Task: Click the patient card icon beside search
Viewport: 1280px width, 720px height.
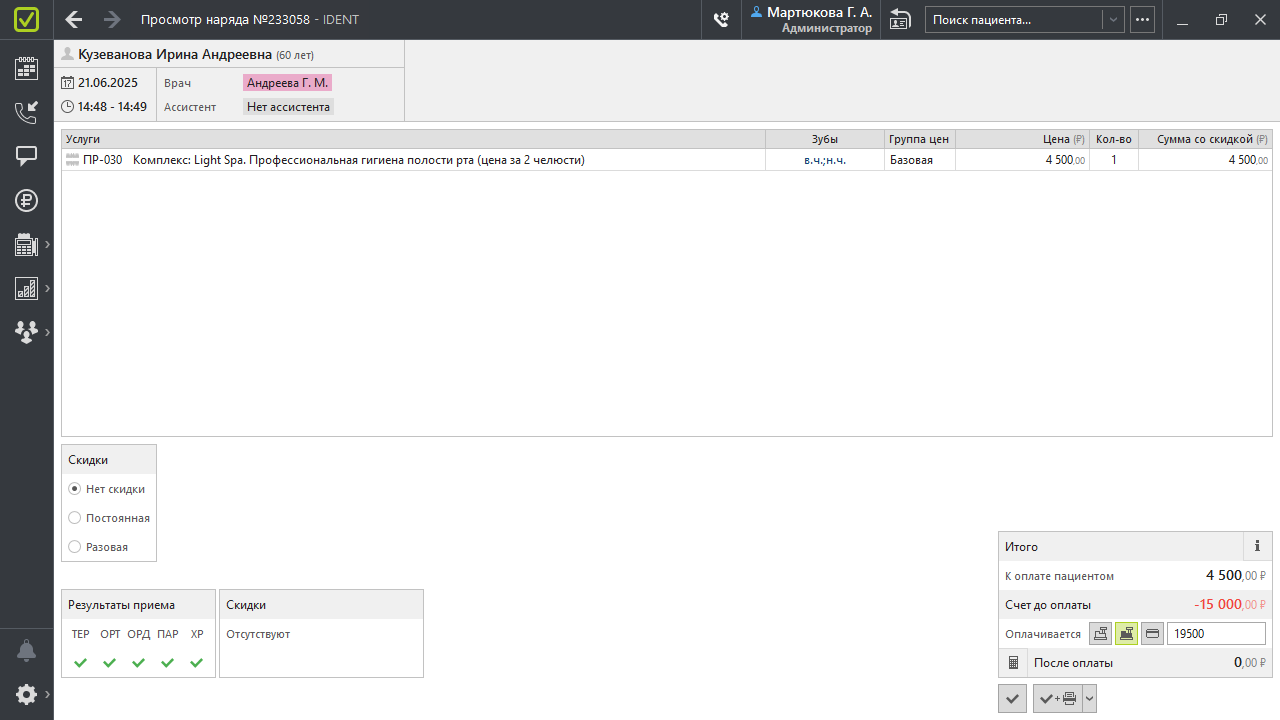Action: (x=900, y=19)
